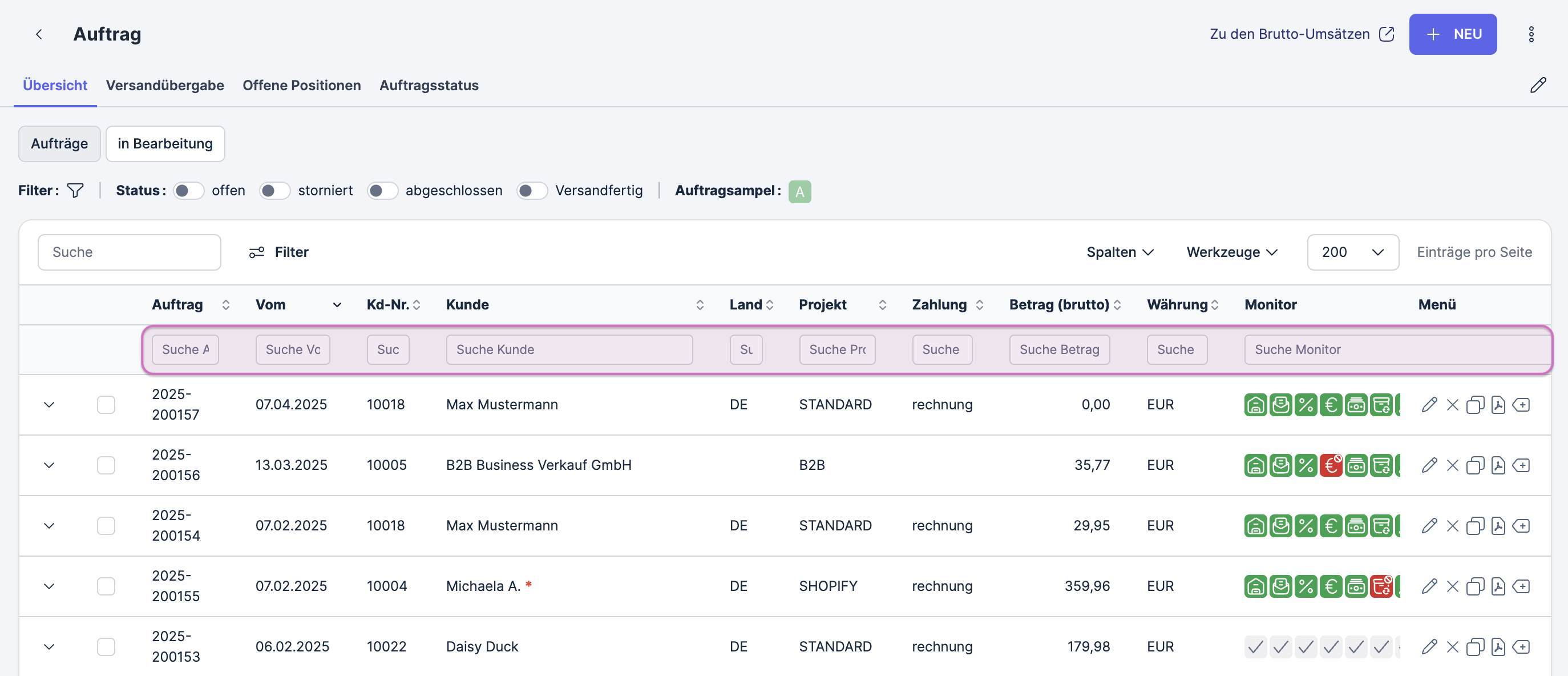Cancel order 2025-200156 with X icon
Image resolution: width=1568 pixels, height=676 pixels.
point(1452,465)
